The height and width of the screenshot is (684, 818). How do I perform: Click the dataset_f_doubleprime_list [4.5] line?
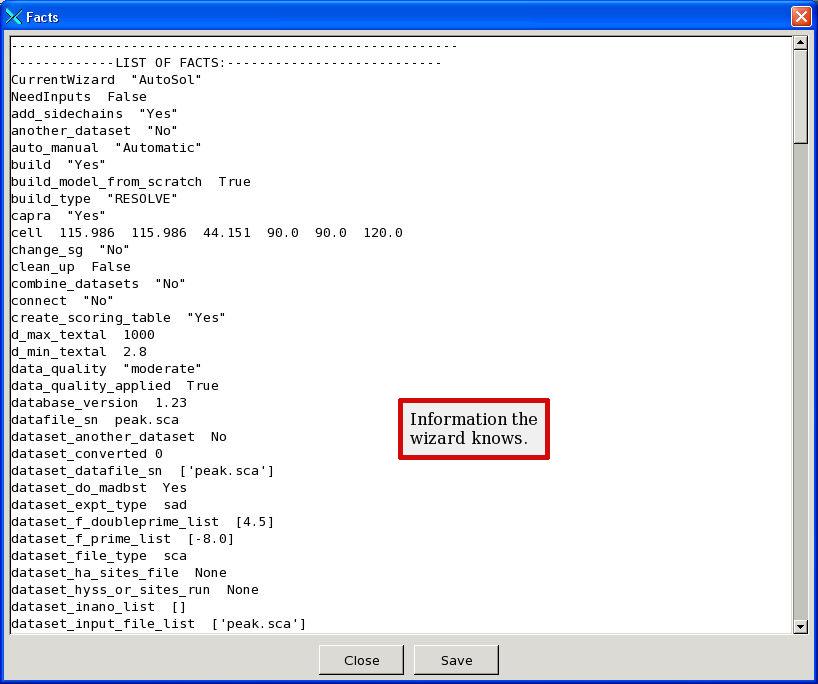coord(142,522)
